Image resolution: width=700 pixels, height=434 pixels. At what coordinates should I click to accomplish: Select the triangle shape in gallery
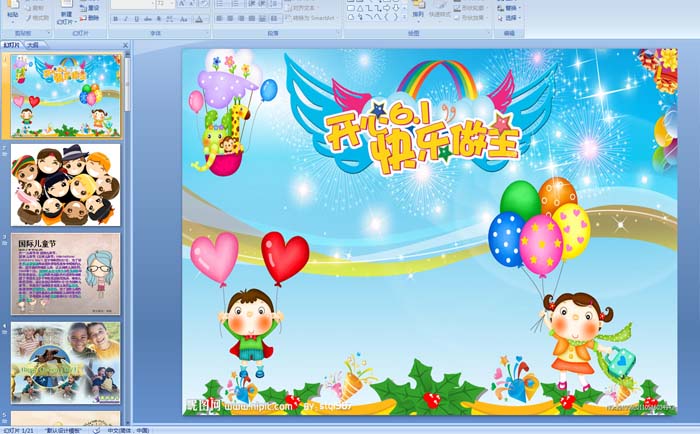[x=360, y=8]
